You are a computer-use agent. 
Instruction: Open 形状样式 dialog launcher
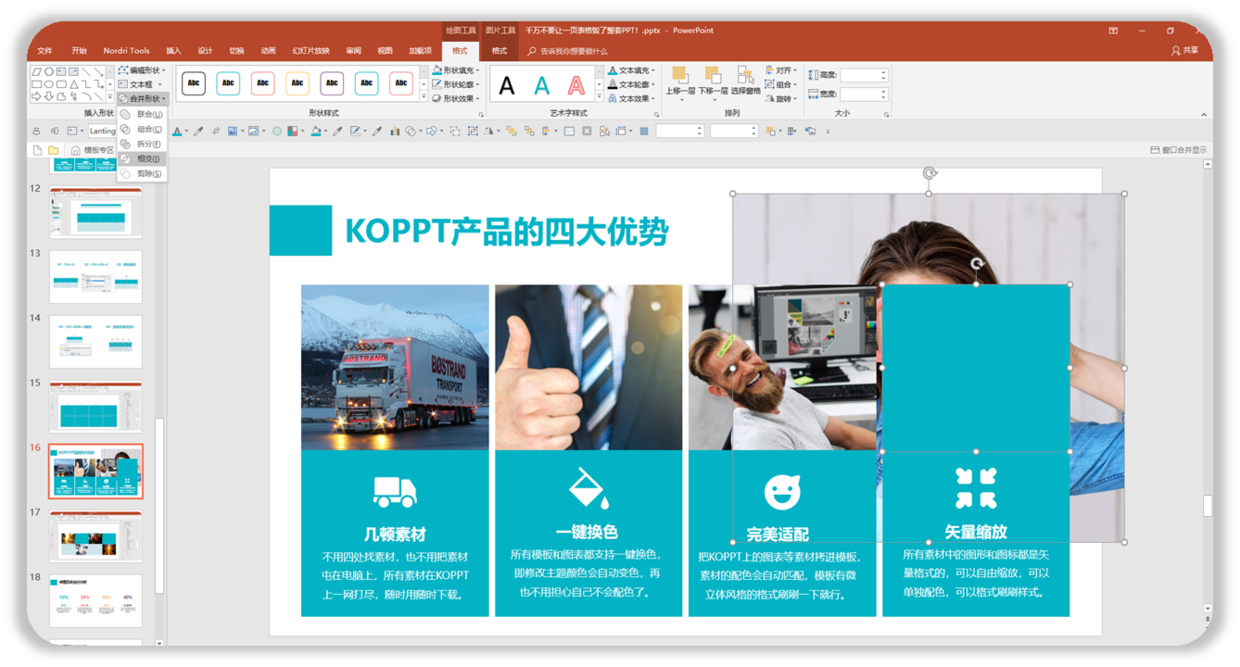(x=481, y=115)
